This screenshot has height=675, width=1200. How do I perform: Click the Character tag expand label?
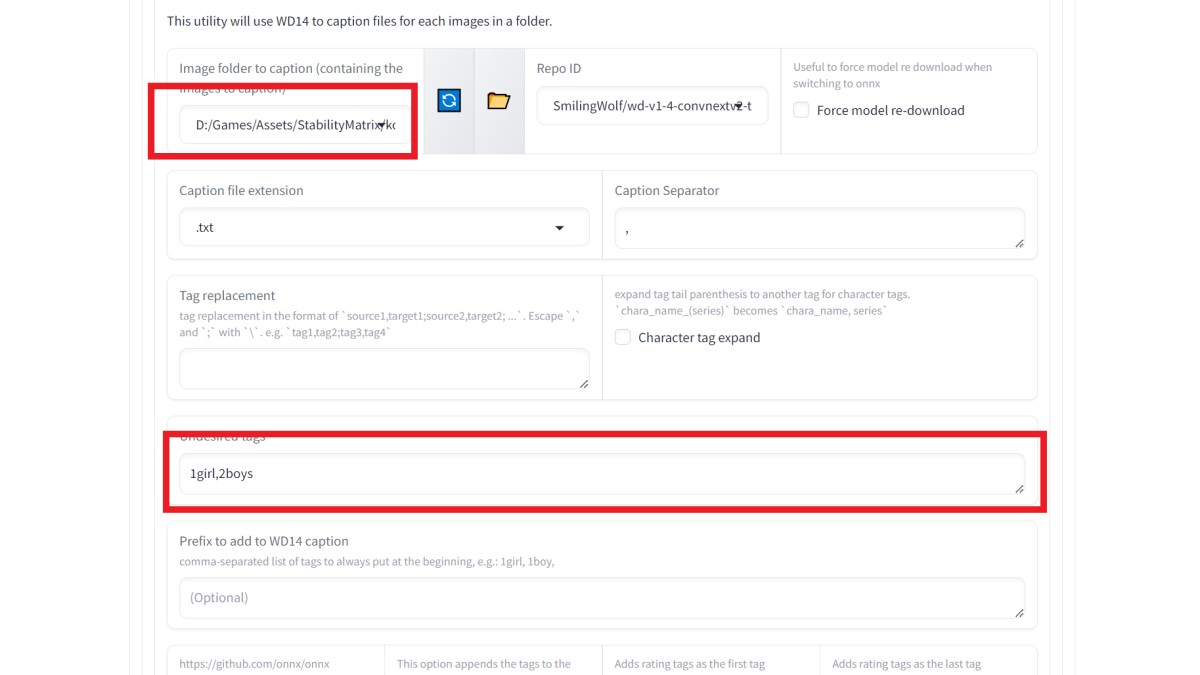click(699, 338)
